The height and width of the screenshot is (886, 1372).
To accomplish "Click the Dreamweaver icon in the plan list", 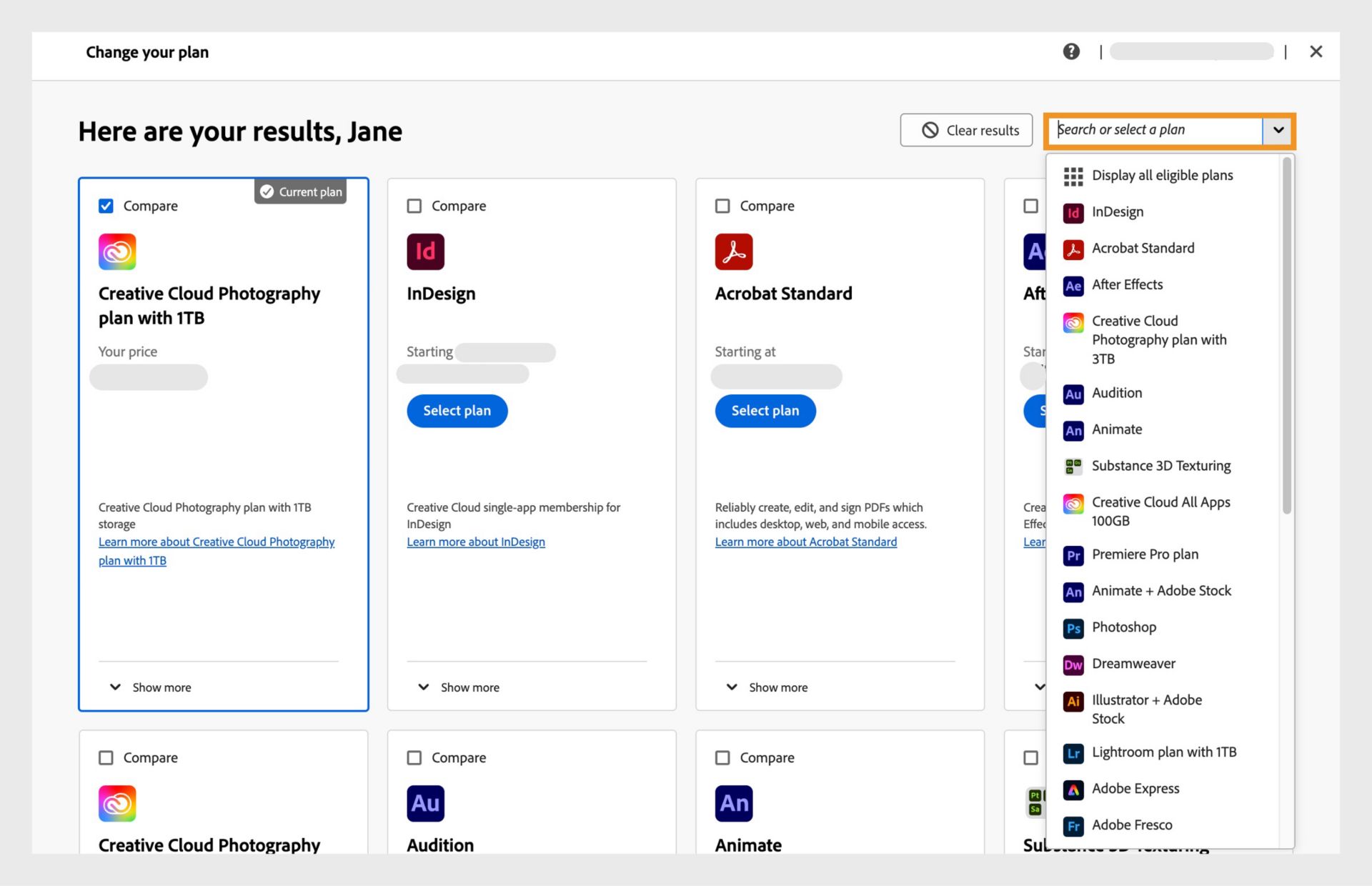I will pyautogui.click(x=1073, y=664).
